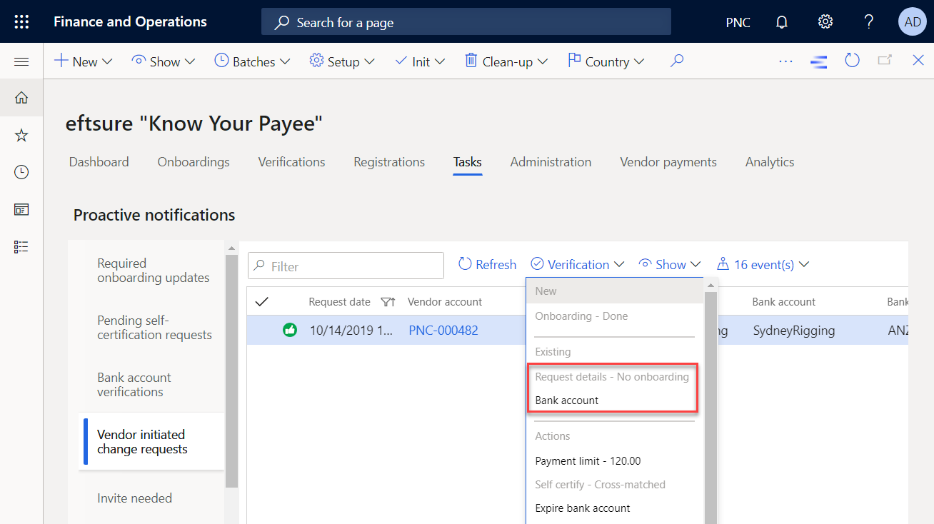934x524 pixels.
Task: Open vendor account PNC-000482 link
Action: (x=443, y=330)
